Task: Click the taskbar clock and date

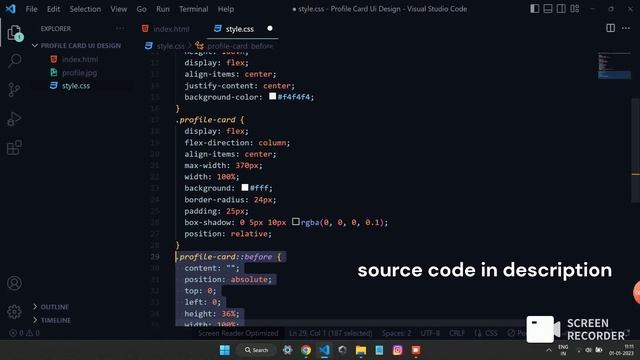Action: pyautogui.click(x=622, y=350)
